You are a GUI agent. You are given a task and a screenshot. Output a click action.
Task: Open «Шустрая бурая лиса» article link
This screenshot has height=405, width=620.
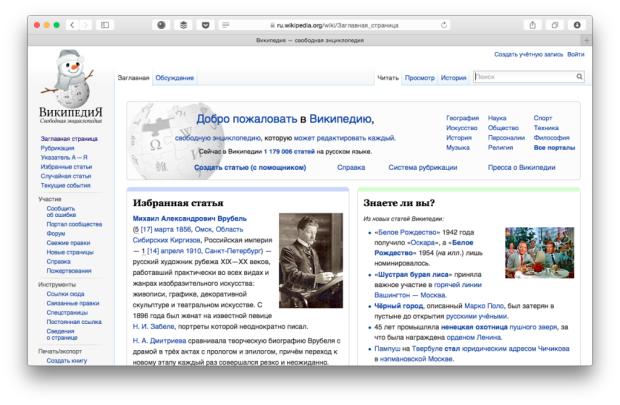point(413,274)
